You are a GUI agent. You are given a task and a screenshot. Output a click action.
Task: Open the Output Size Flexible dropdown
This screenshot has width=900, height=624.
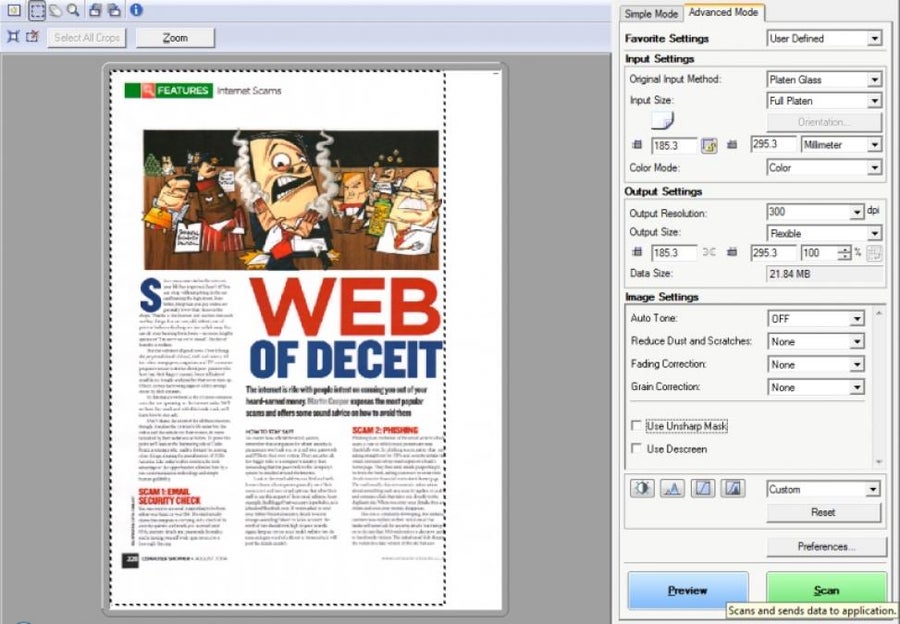(x=824, y=234)
